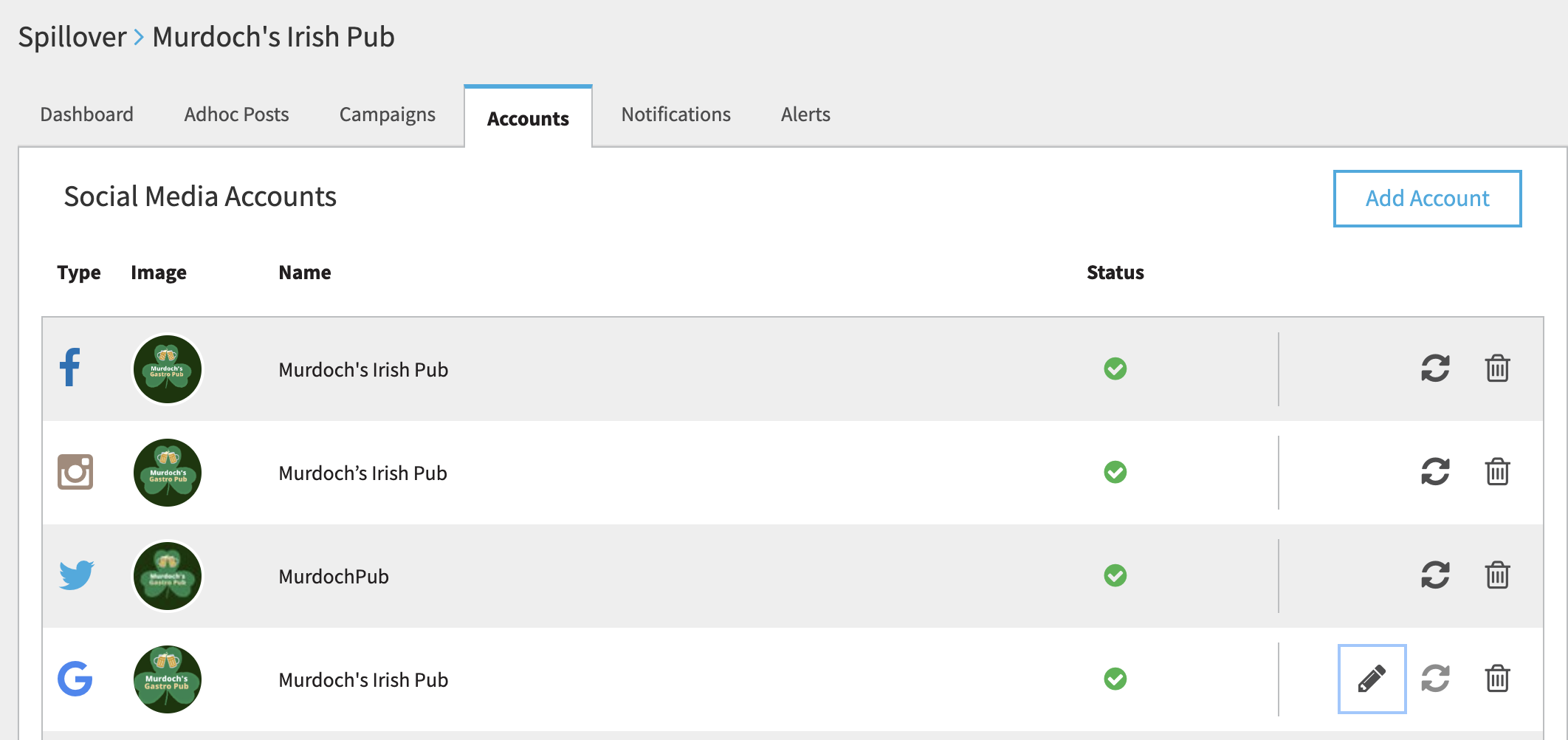Refresh the MurdochPub Twitter account
Image resolution: width=1568 pixels, height=740 pixels.
[1435, 575]
